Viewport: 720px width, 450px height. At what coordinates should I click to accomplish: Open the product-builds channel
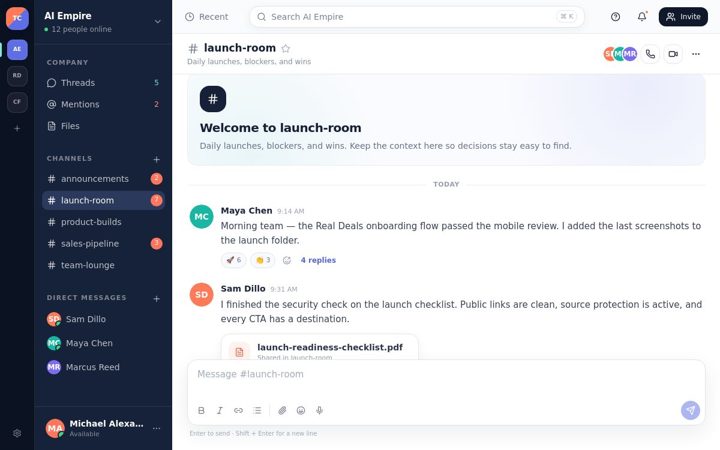pos(103,222)
